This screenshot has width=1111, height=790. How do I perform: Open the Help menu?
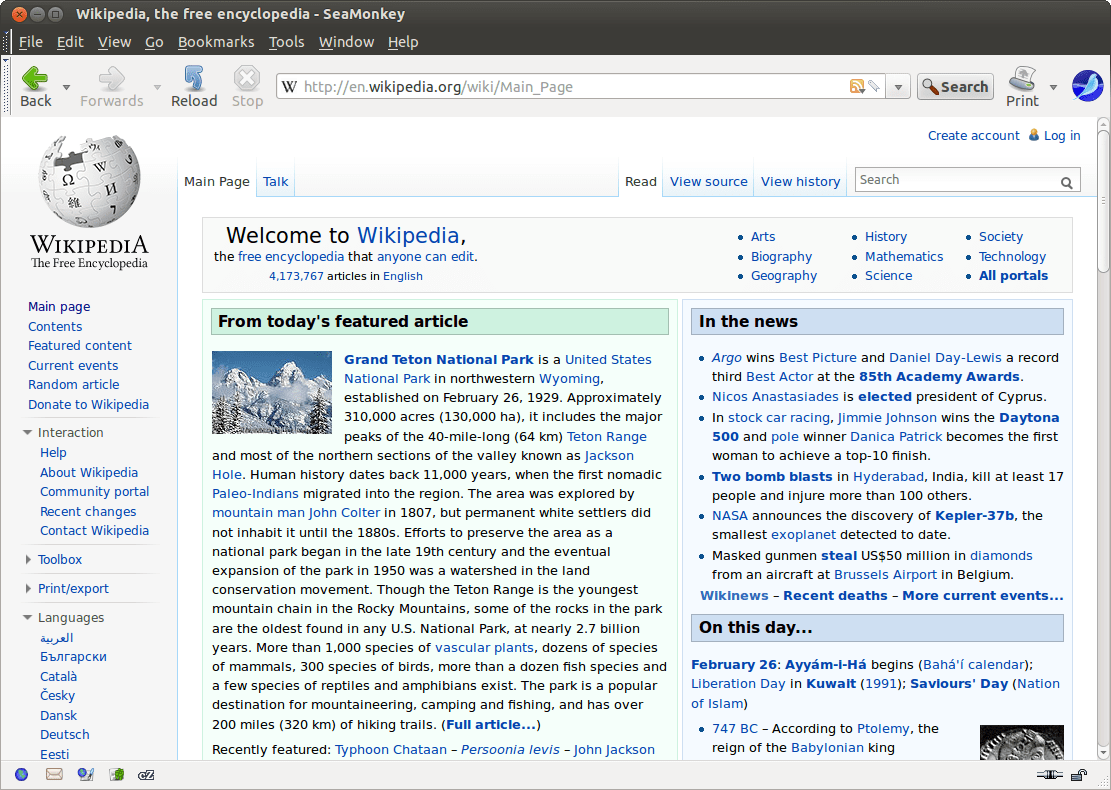point(402,42)
